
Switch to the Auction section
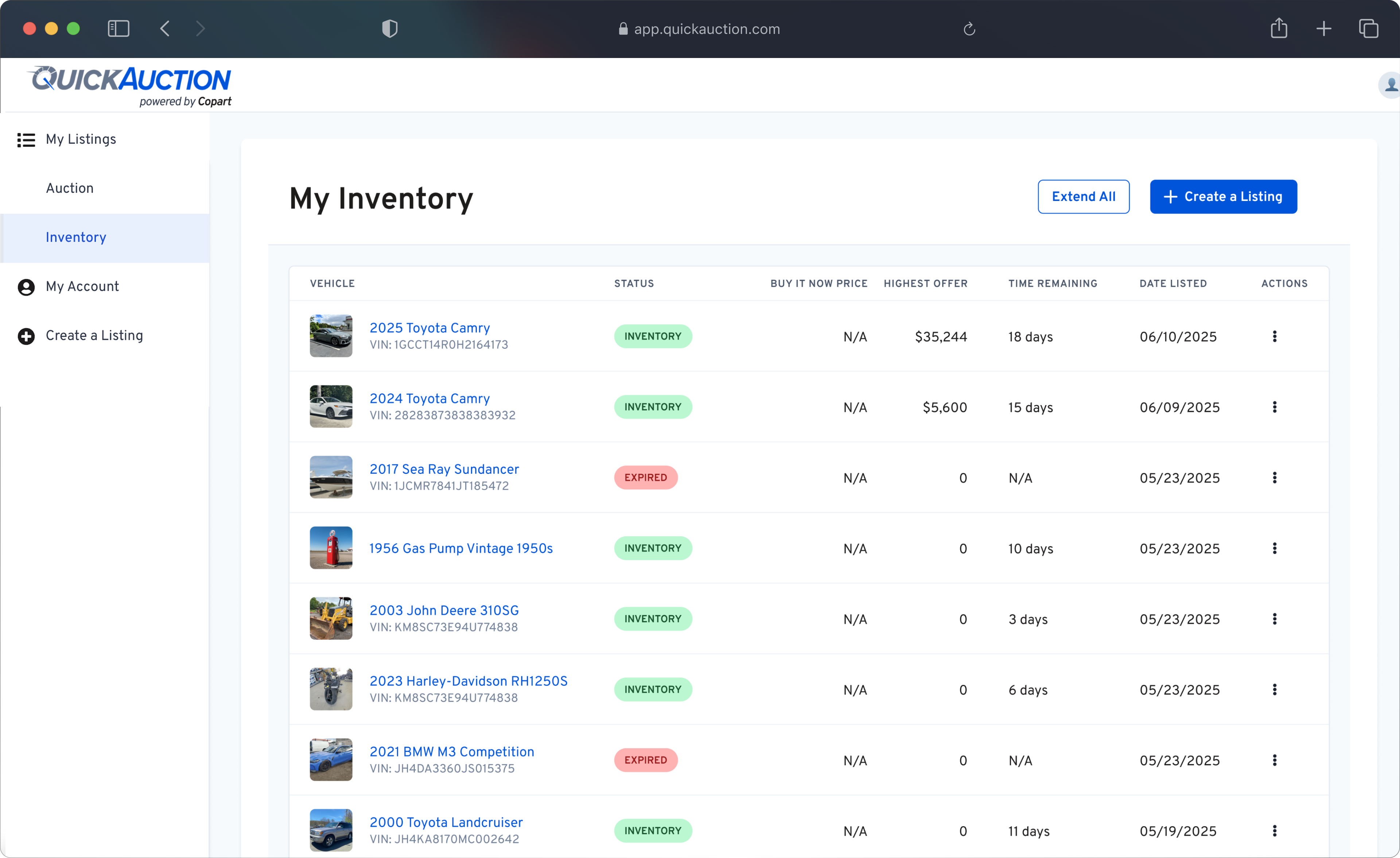pos(69,188)
